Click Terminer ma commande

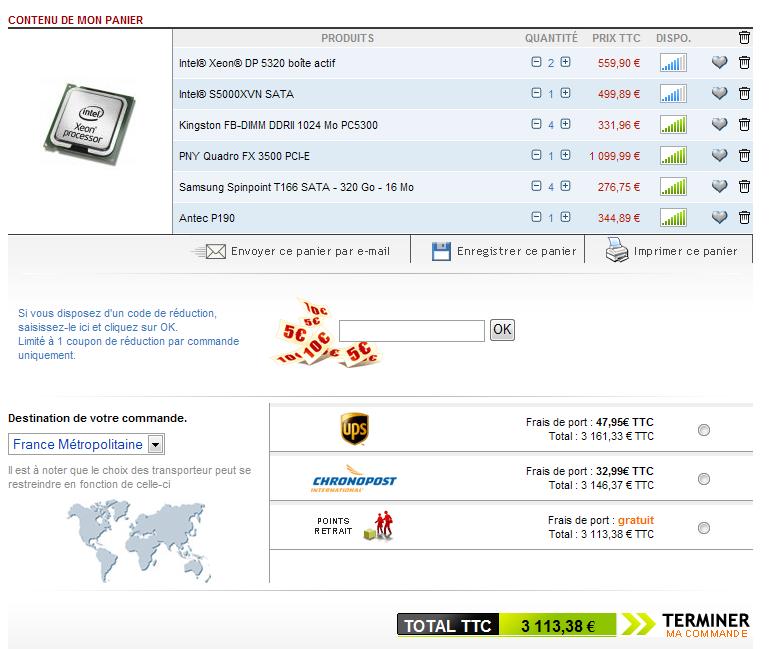click(x=705, y=625)
